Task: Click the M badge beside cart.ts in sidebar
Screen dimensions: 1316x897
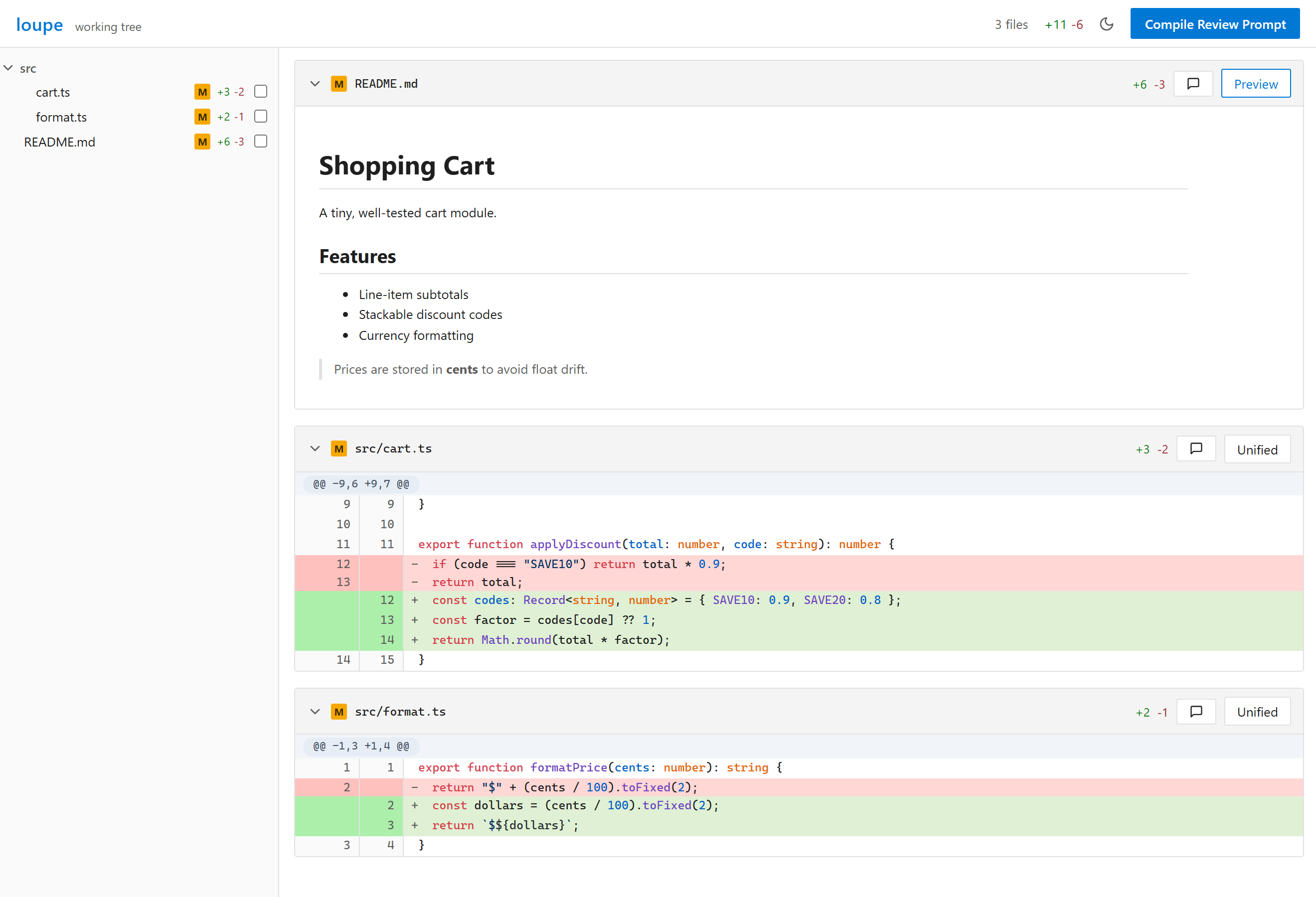Action: tap(202, 92)
